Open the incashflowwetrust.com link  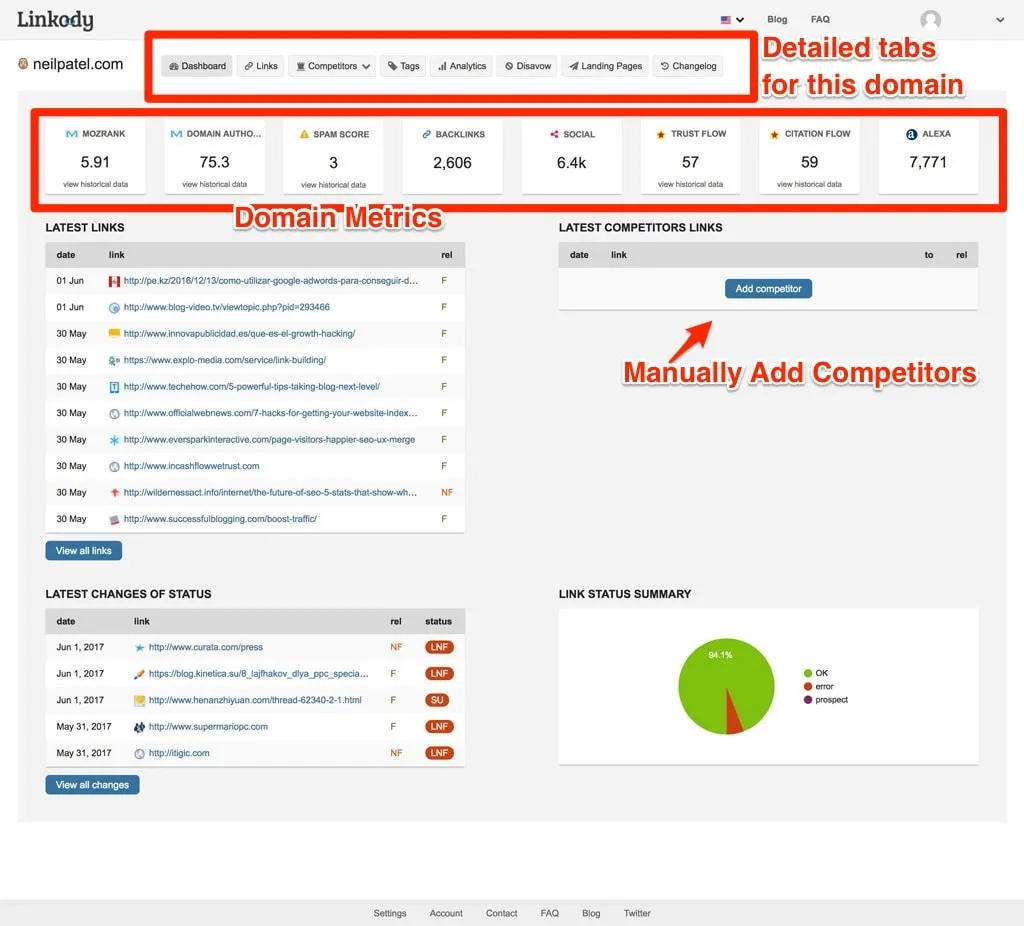pos(191,466)
